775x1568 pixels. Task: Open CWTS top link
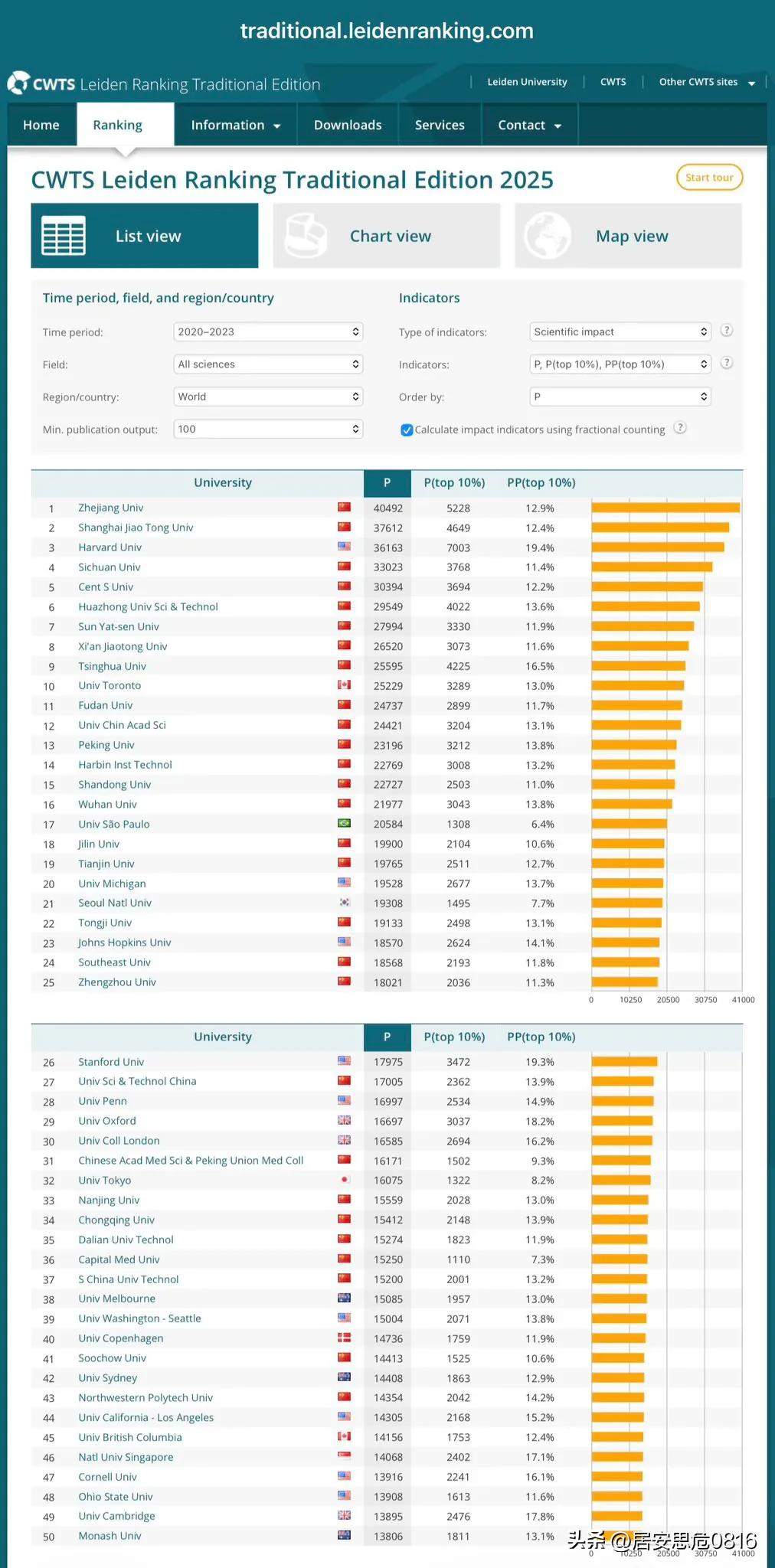[613, 82]
